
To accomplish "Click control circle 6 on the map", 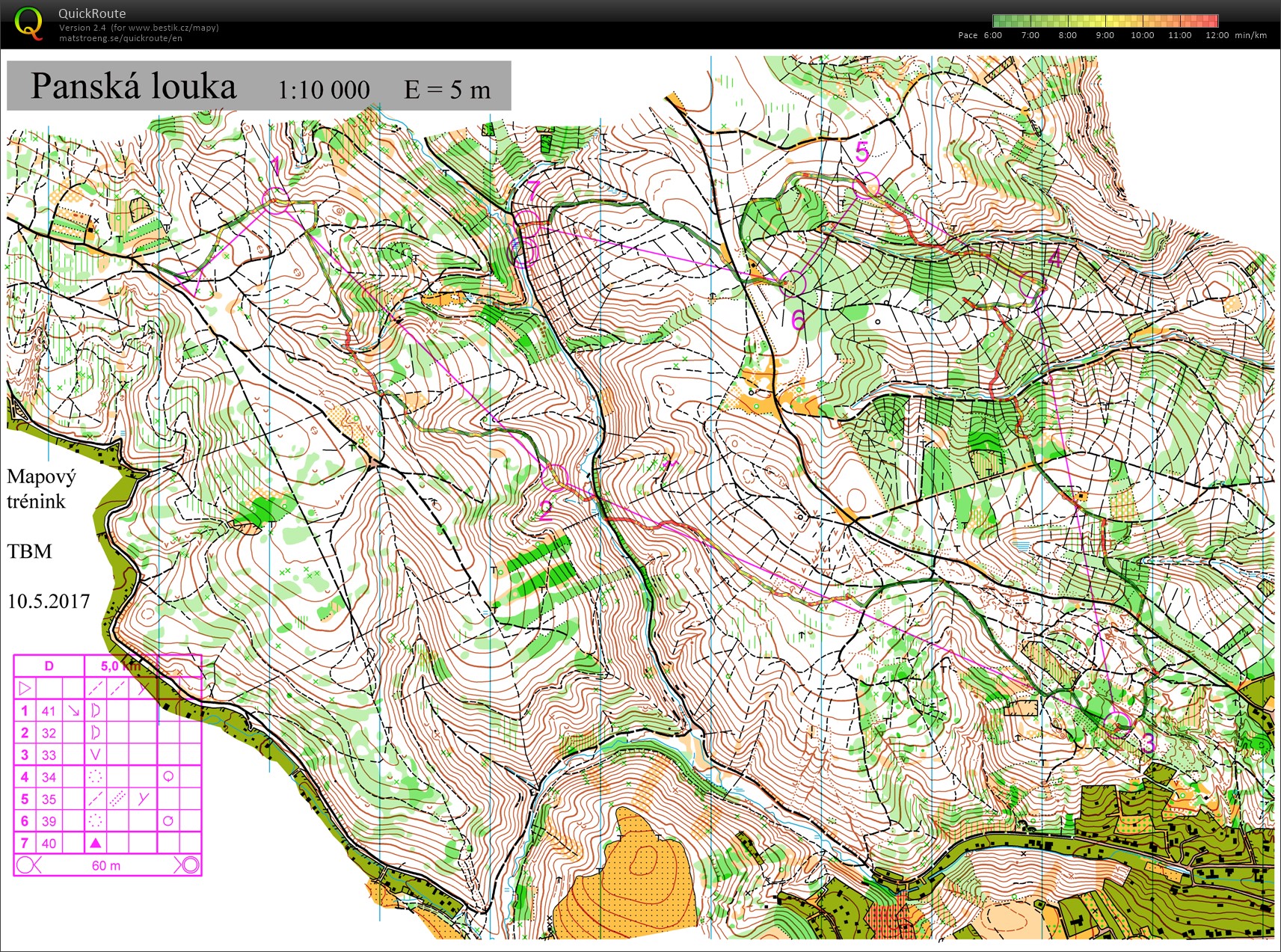I will 793,283.
